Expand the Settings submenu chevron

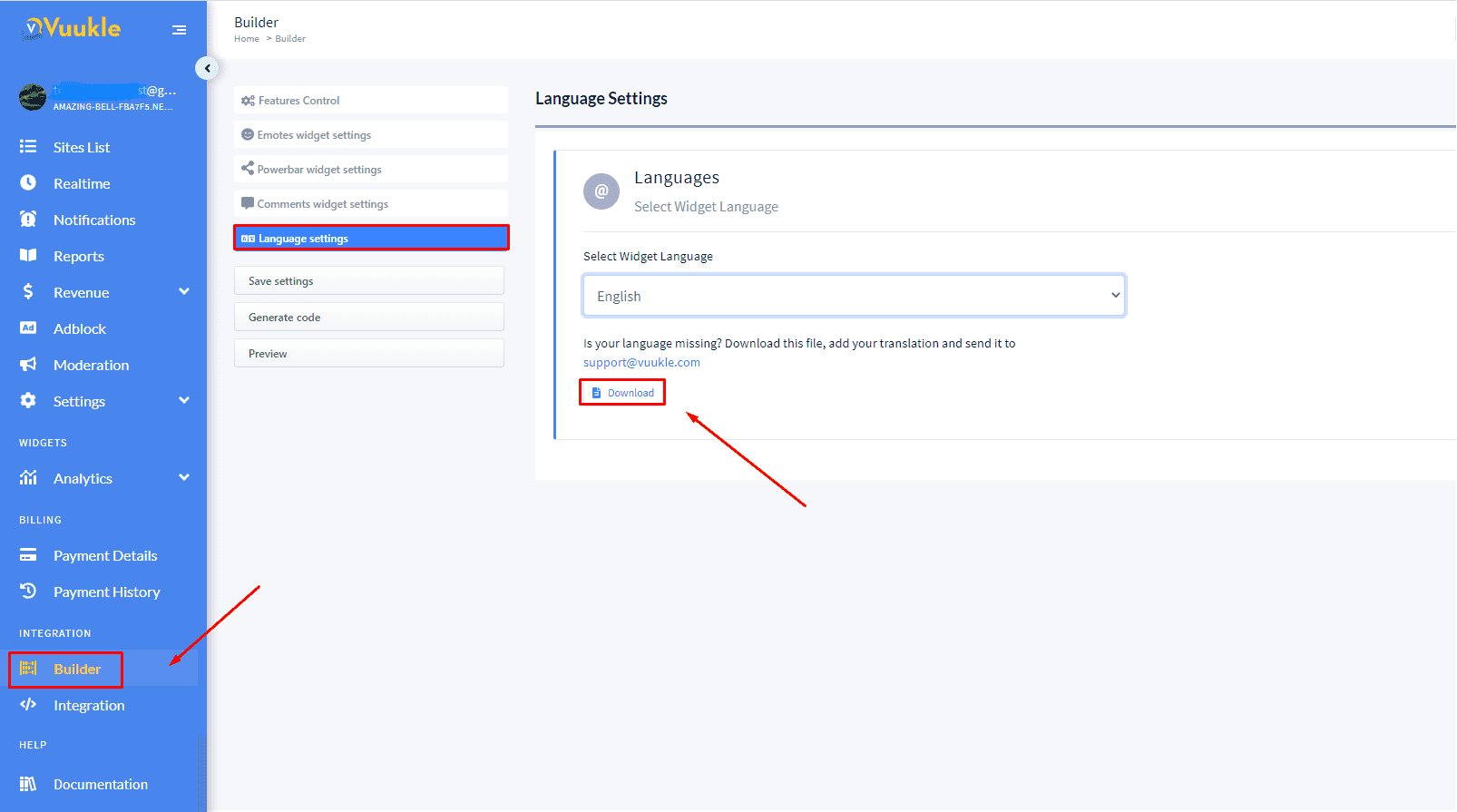point(184,401)
